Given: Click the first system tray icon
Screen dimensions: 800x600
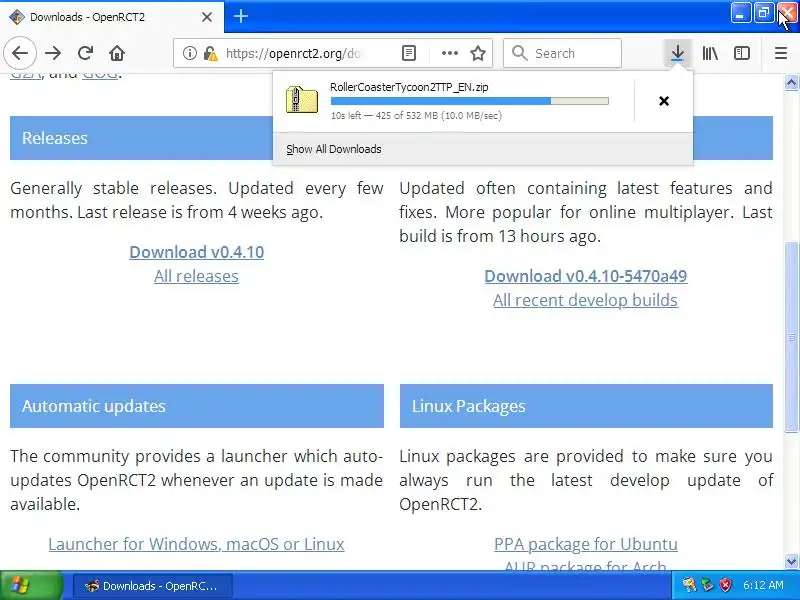Looking at the screenshot, I should (x=689, y=585).
